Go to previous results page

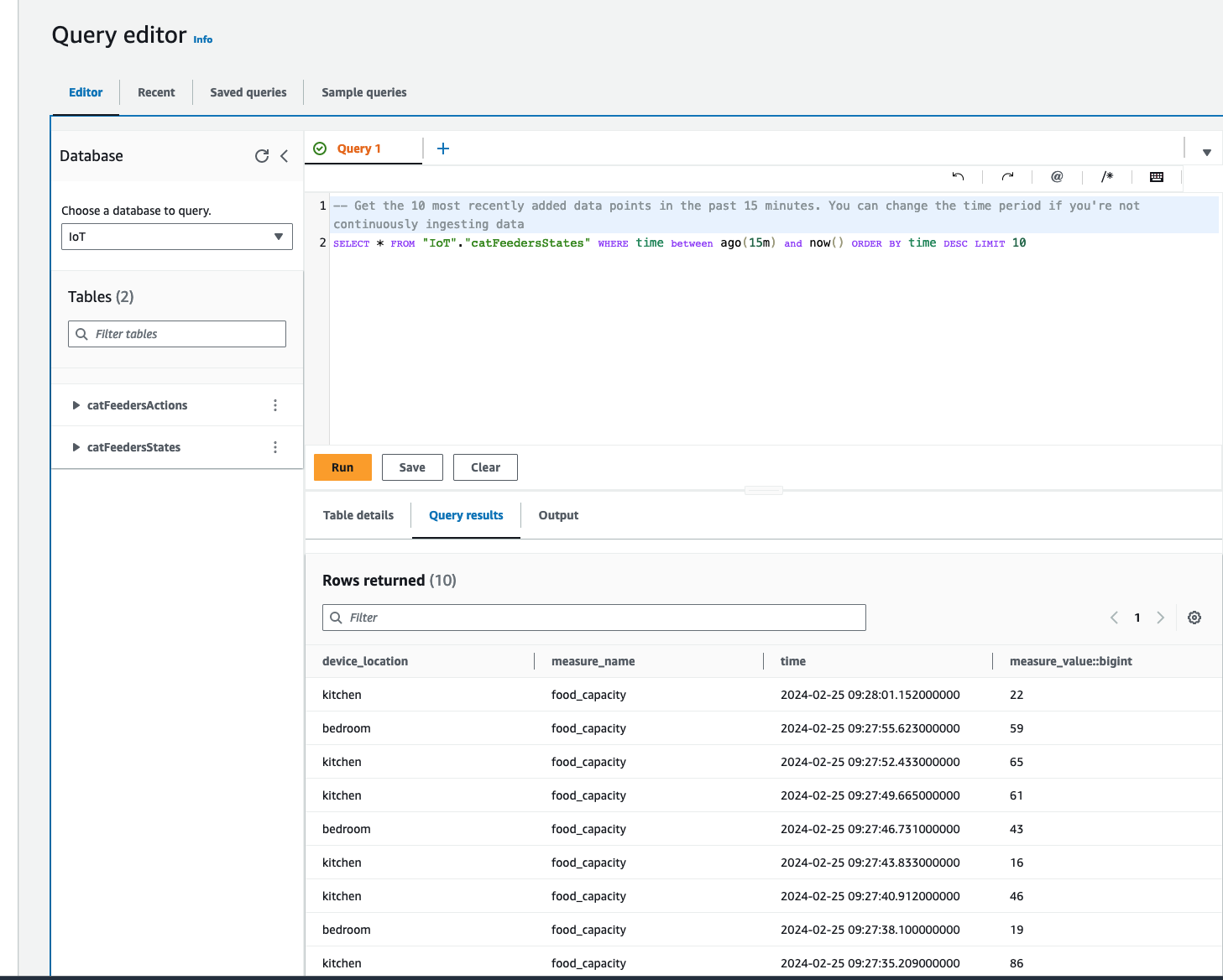[x=1114, y=618]
